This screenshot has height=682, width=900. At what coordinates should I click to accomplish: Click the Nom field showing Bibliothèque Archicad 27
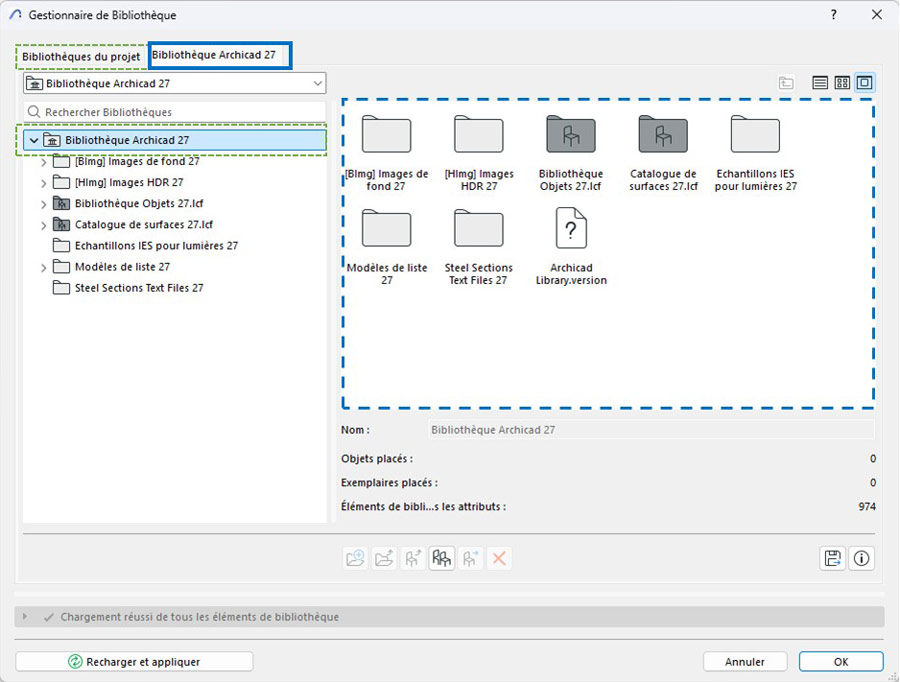coord(651,429)
